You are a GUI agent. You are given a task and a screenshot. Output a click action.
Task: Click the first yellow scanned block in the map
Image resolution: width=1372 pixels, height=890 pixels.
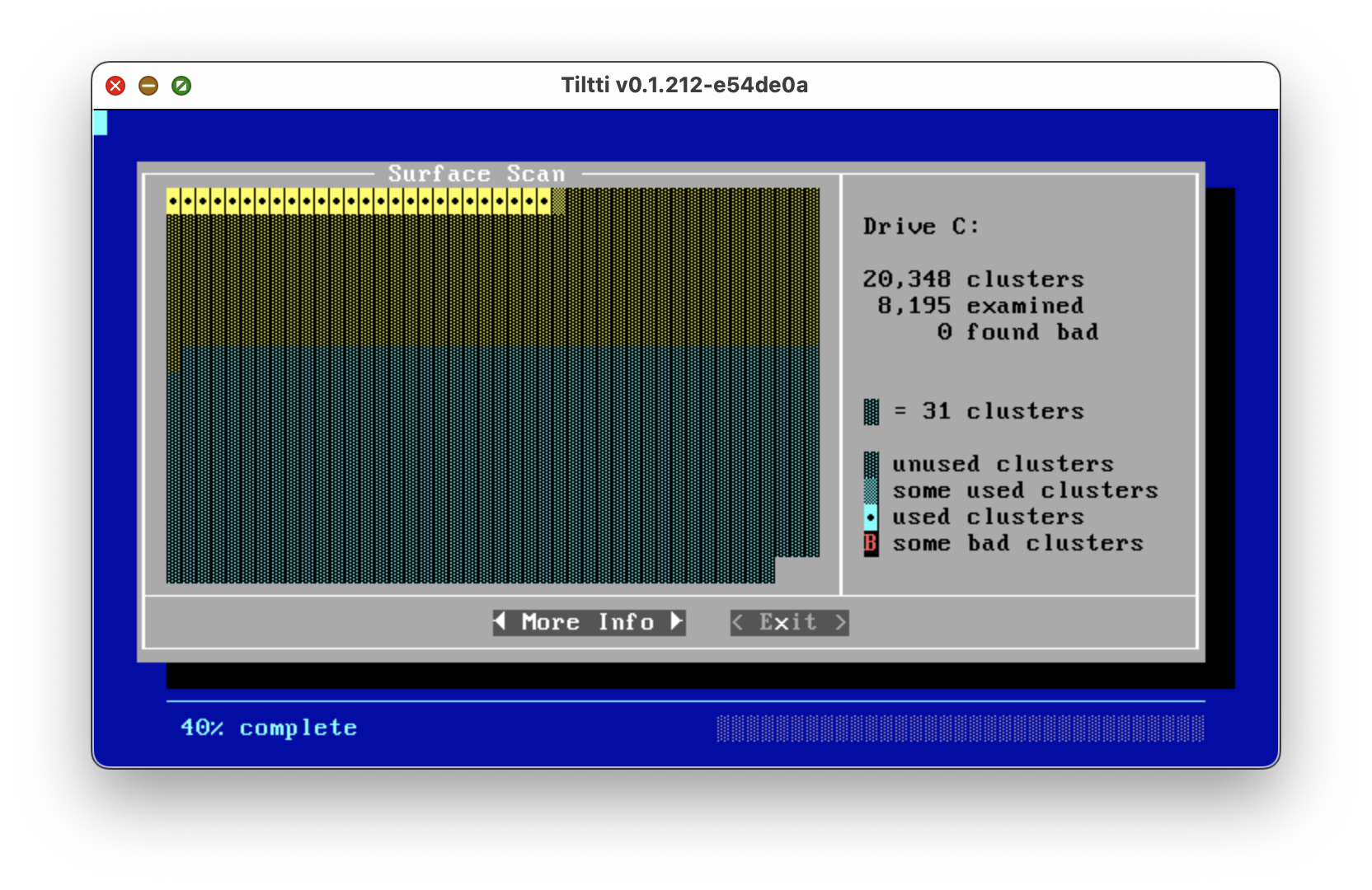coord(174,201)
